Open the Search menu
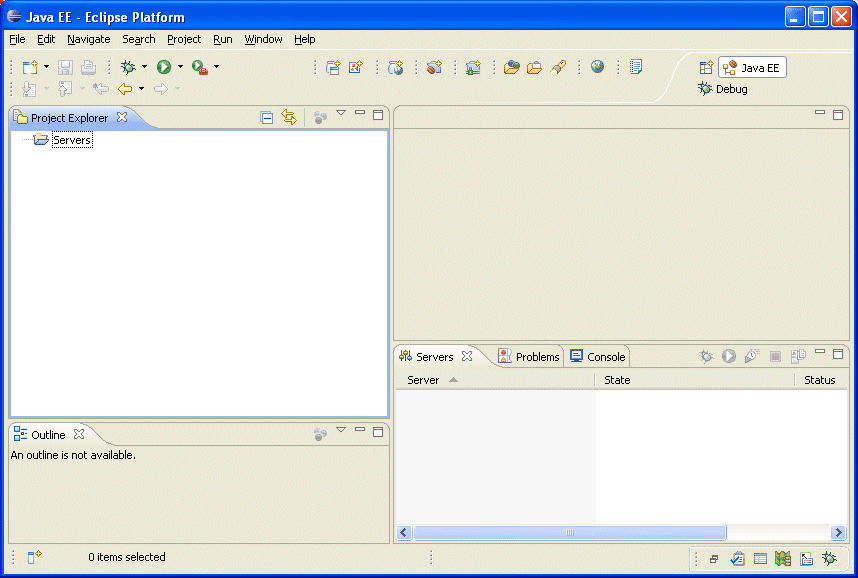858x578 pixels. point(139,39)
